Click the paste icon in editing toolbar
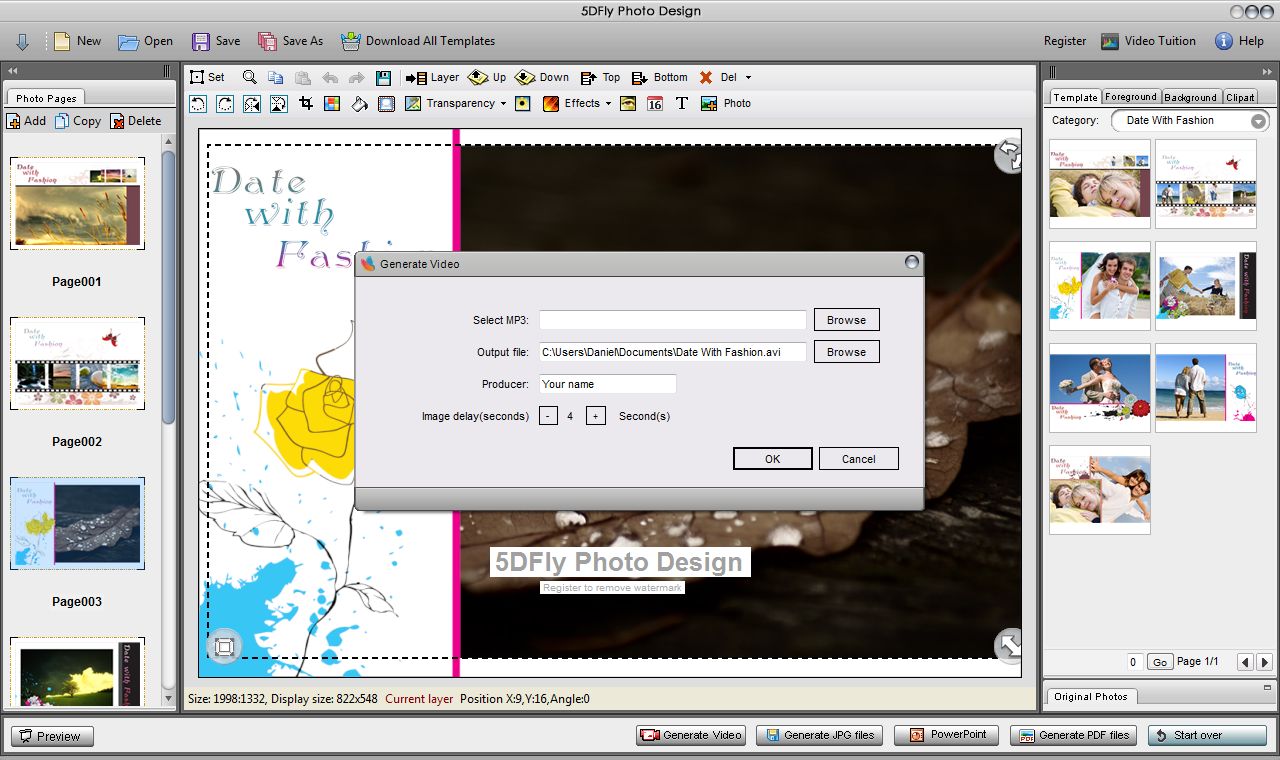Screen dimensions: 1280x760 303,77
